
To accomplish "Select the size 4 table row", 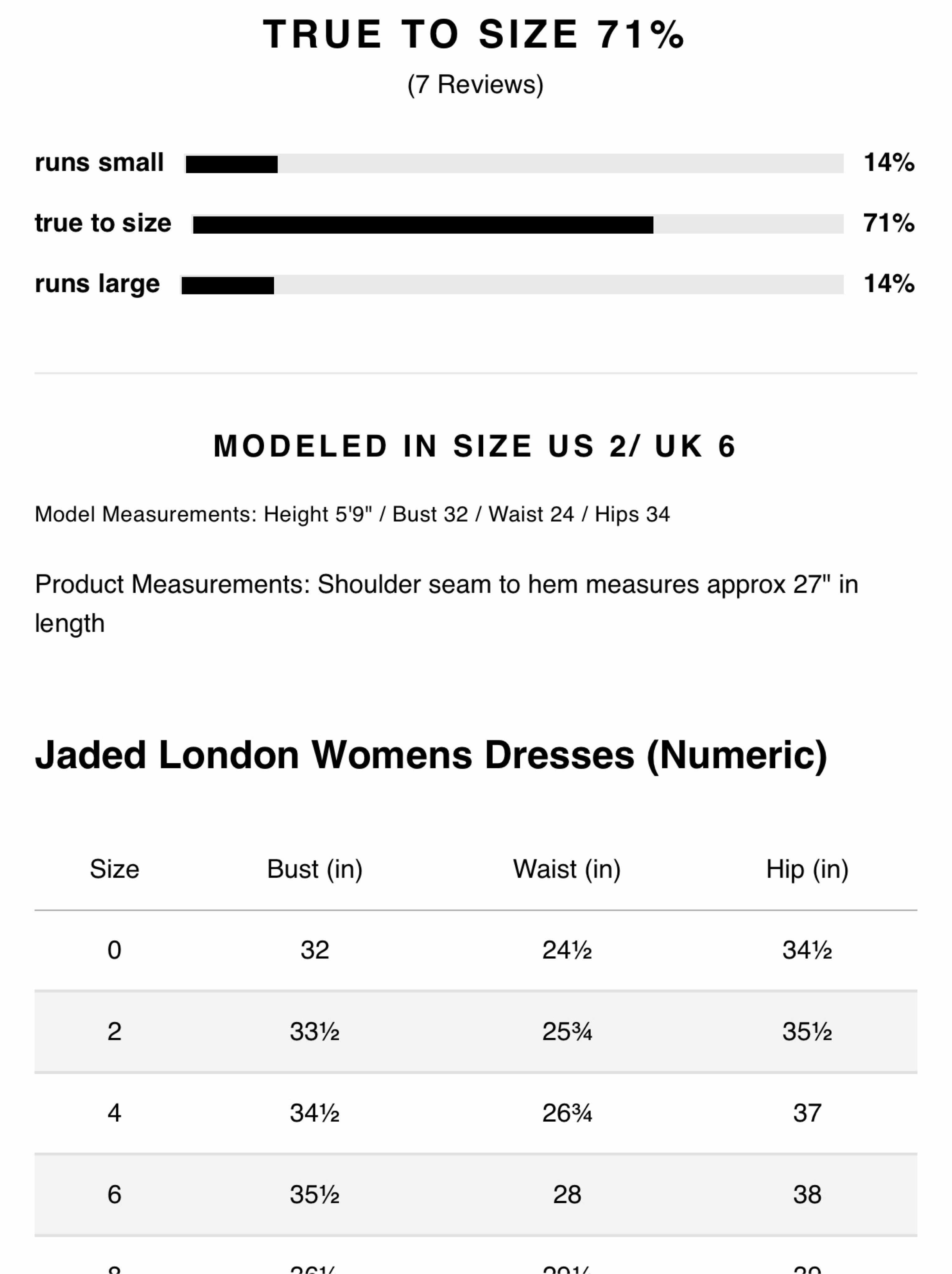I will tap(476, 1113).
